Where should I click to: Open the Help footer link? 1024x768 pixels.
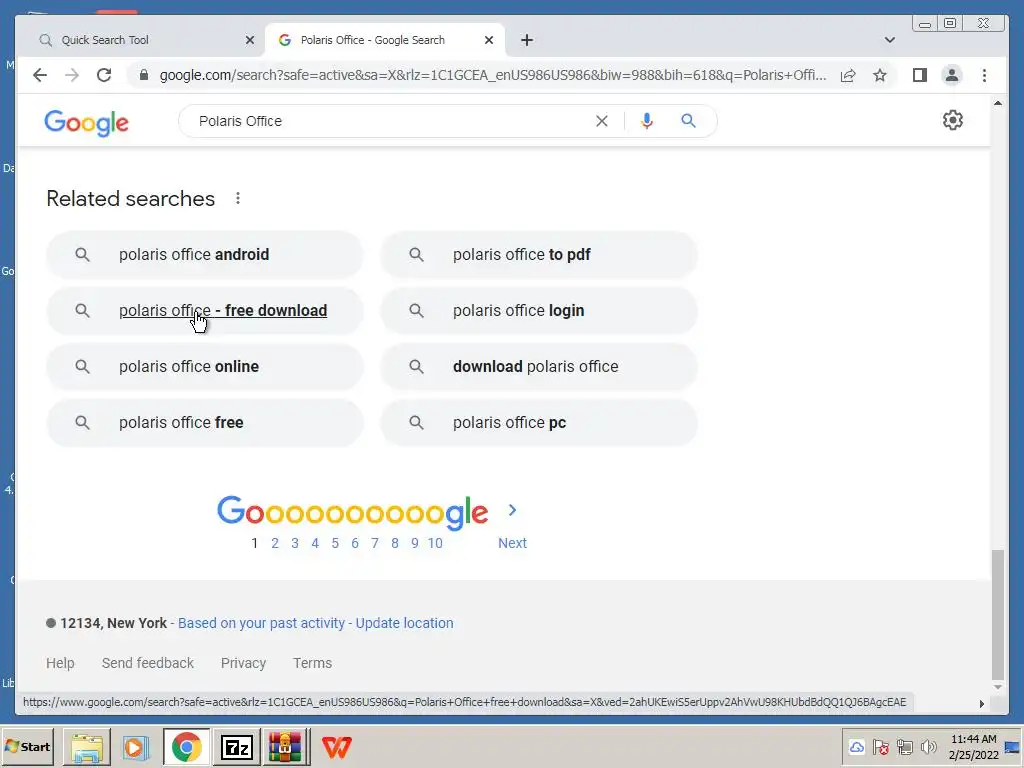60,663
